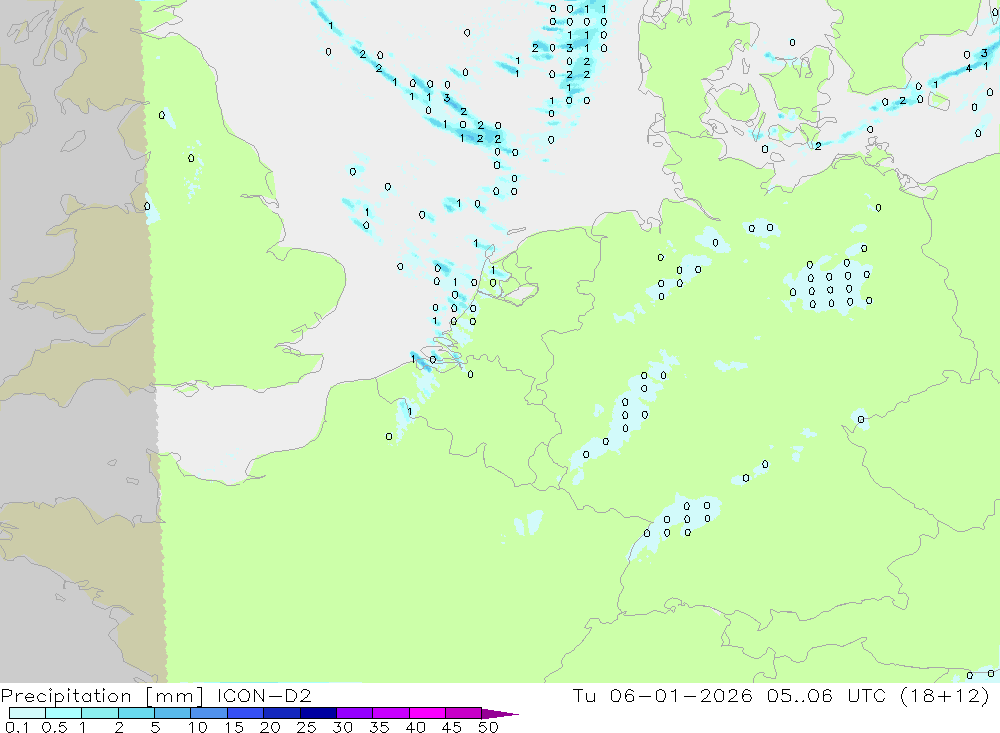The width and height of the screenshot is (1000, 733).
Task: Click the "05..06 UTC" time range text
Action: point(827,695)
